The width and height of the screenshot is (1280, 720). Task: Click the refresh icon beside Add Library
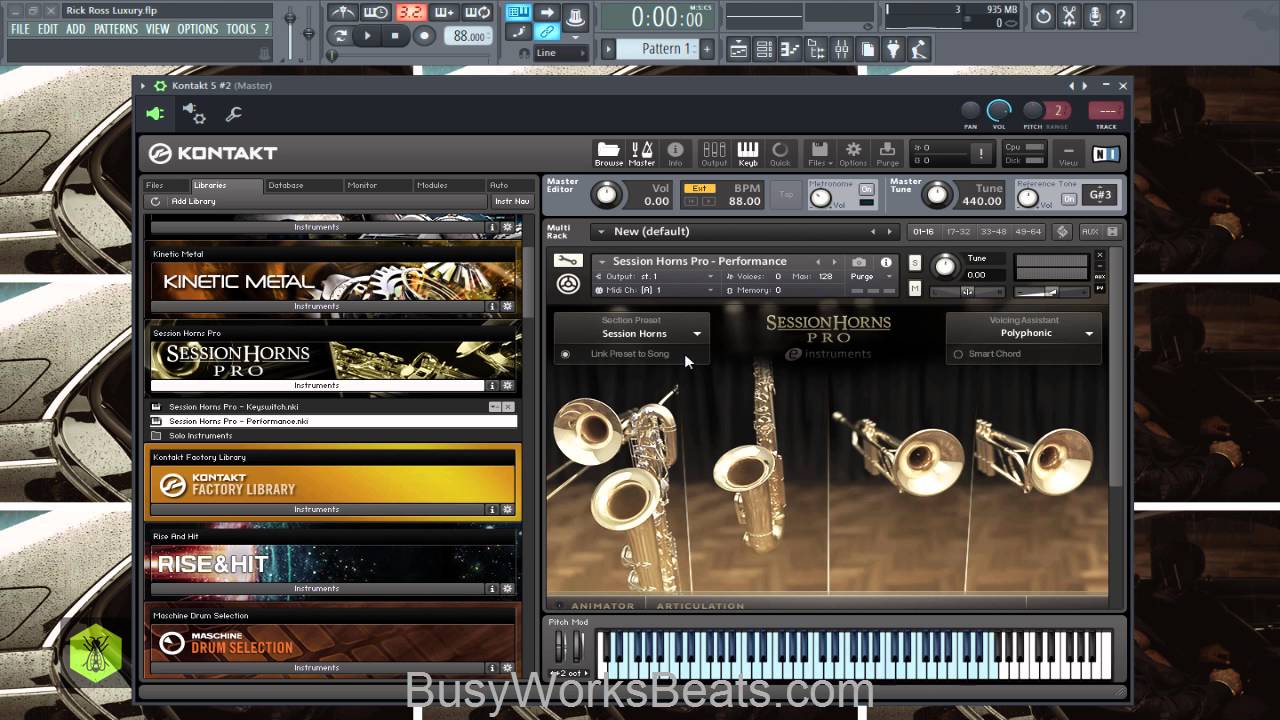pyautogui.click(x=155, y=201)
